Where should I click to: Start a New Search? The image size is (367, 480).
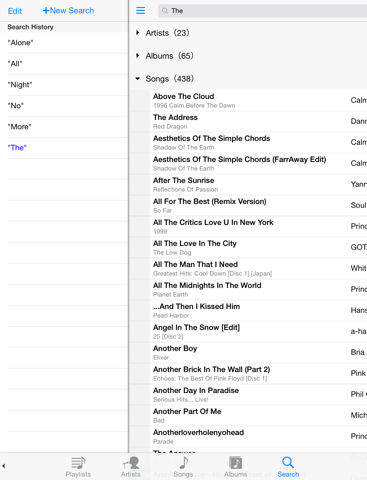point(68,11)
